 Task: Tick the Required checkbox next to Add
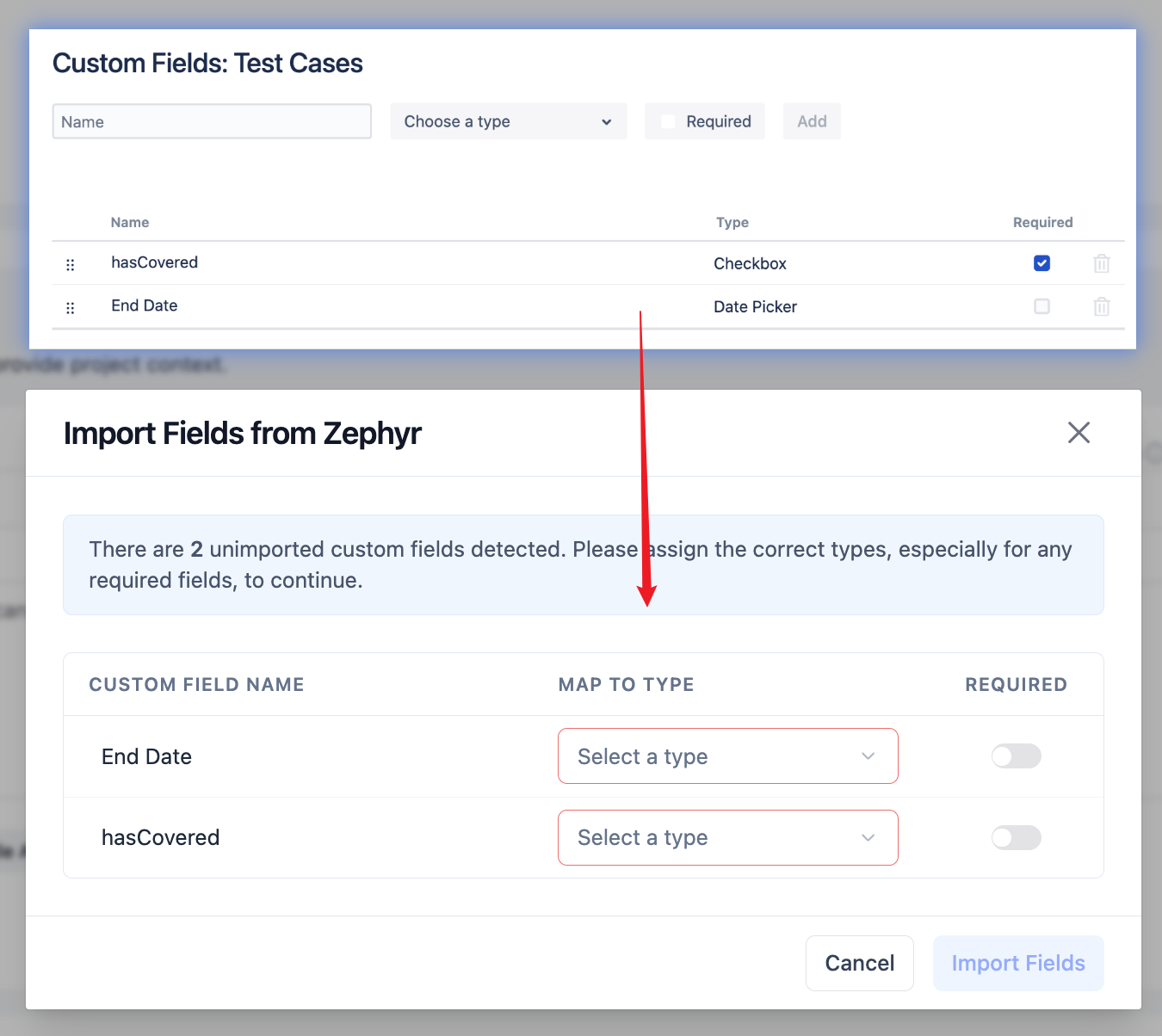(x=668, y=121)
